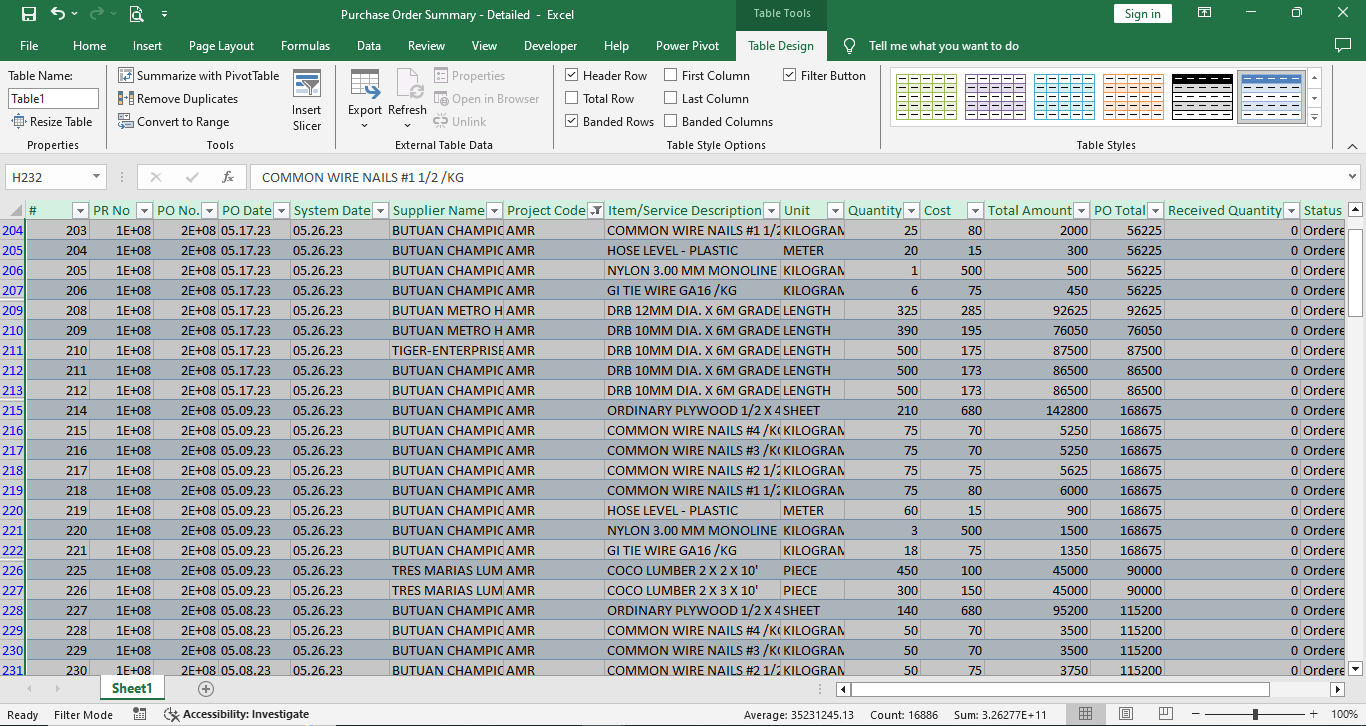The width and height of the screenshot is (1366, 726).
Task: Open the Formulas ribbon tab
Action: [305, 46]
